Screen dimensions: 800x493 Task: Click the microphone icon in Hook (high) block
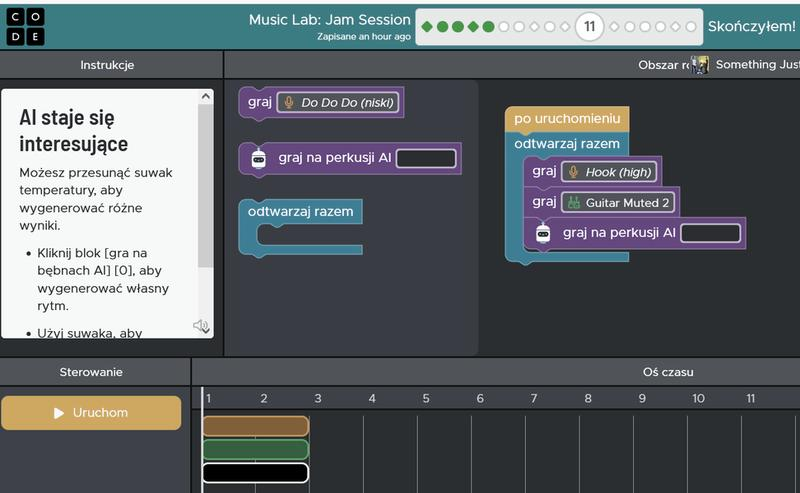click(573, 172)
